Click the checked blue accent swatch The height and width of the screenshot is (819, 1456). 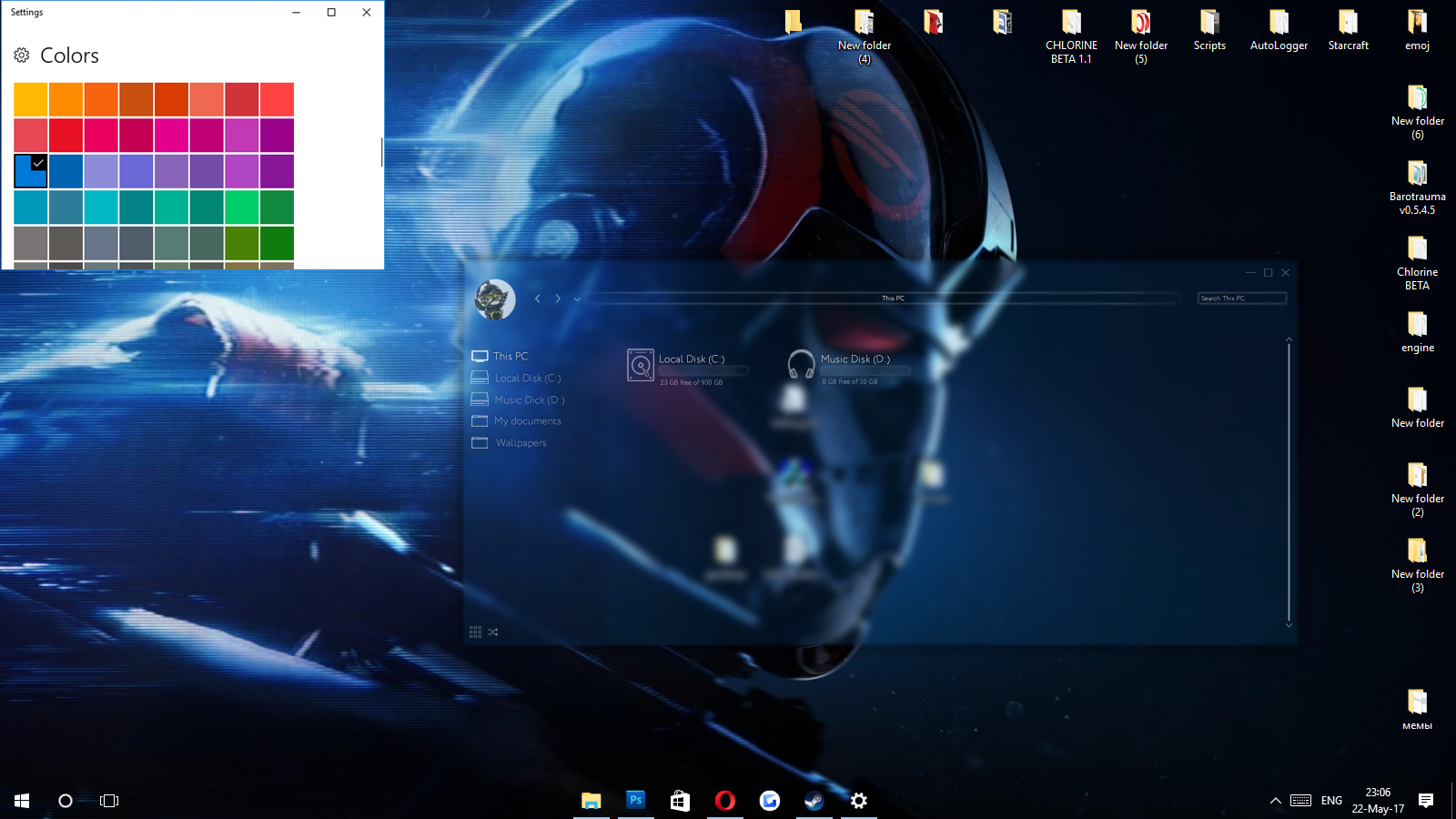(x=31, y=171)
